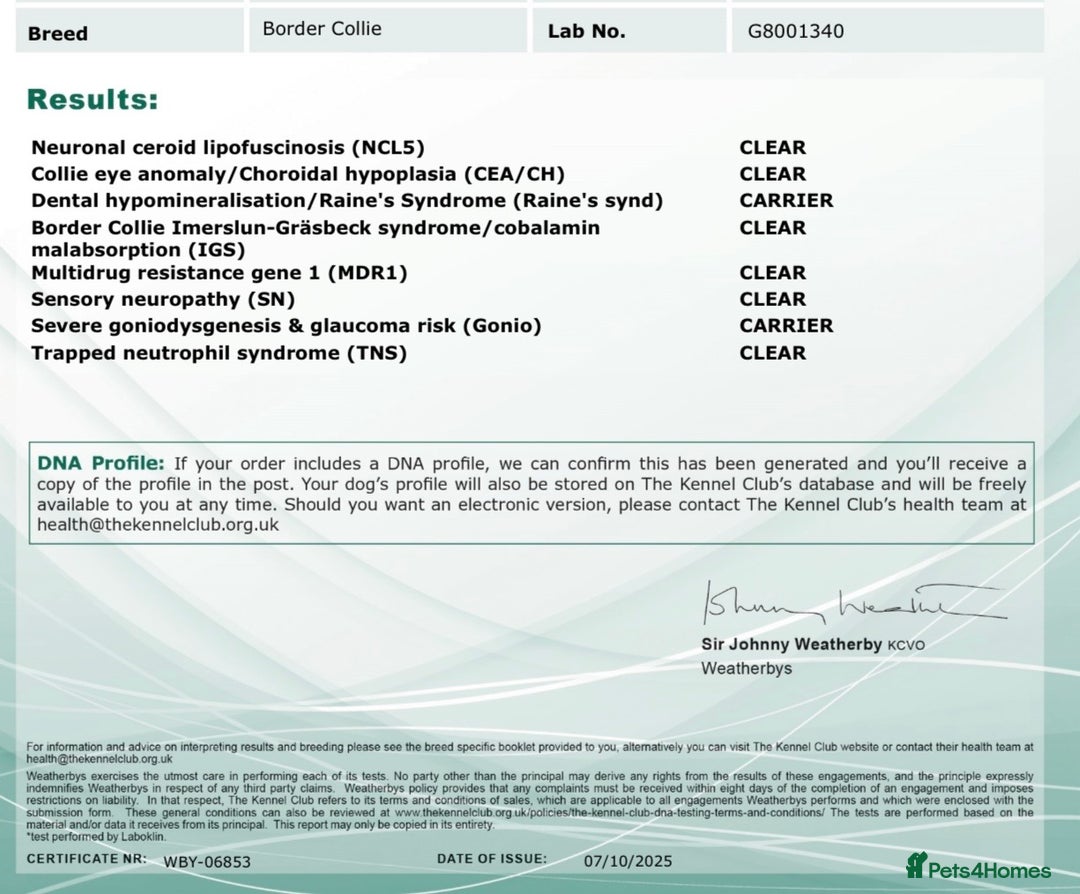Click the Weatherbys name under the signature
1080x894 pixels.
click(746, 668)
